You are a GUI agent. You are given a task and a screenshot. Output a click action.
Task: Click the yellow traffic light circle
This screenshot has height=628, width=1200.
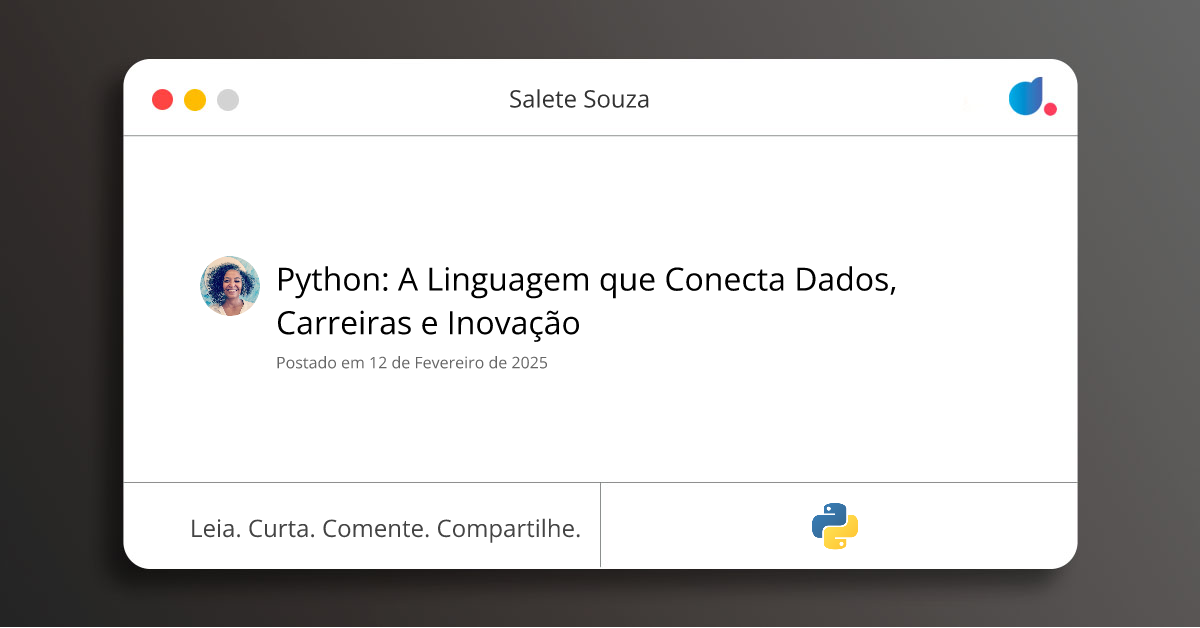point(195,99)
